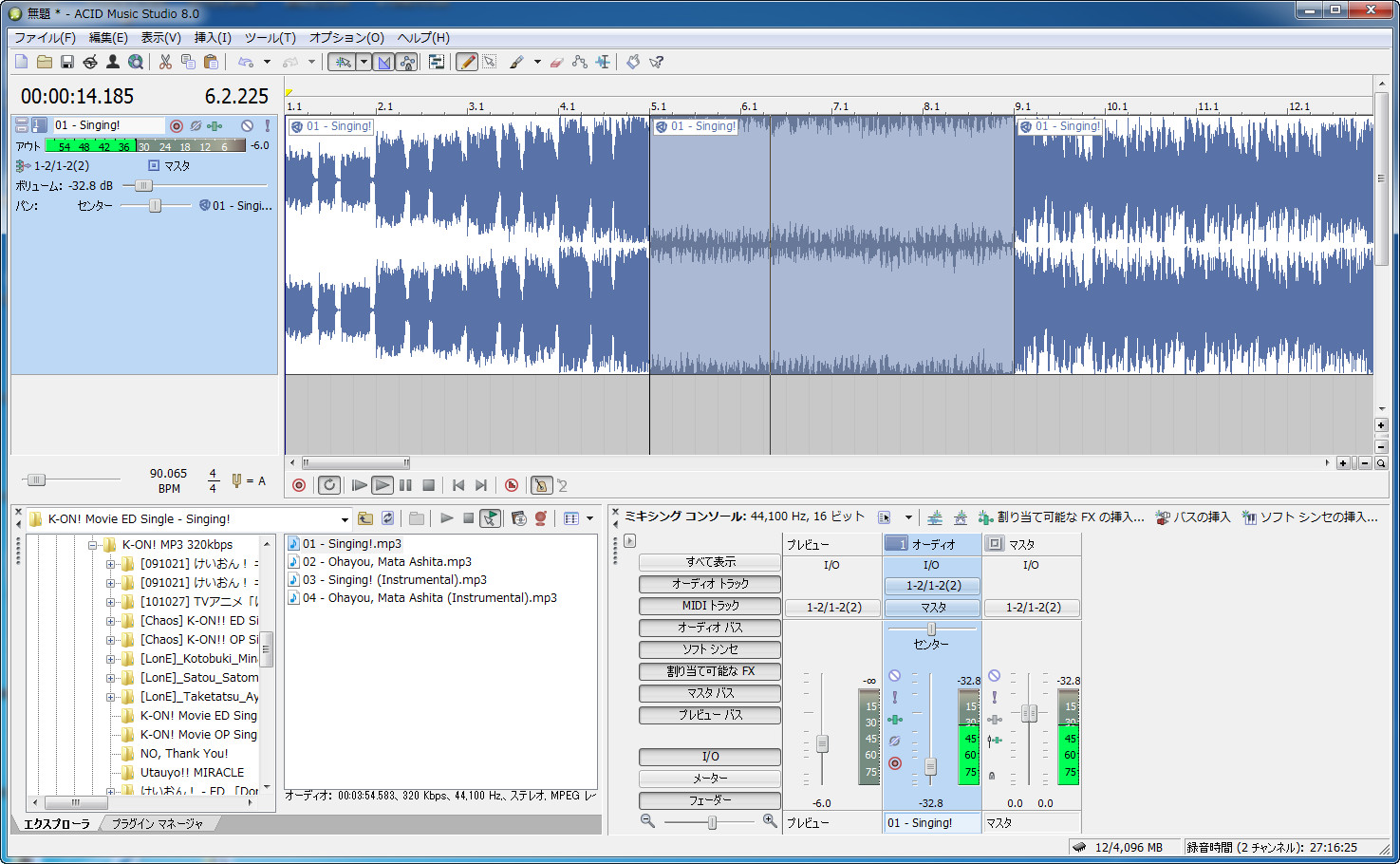
Task: Click the Play button in transport bar
Action: click(382, 485)
